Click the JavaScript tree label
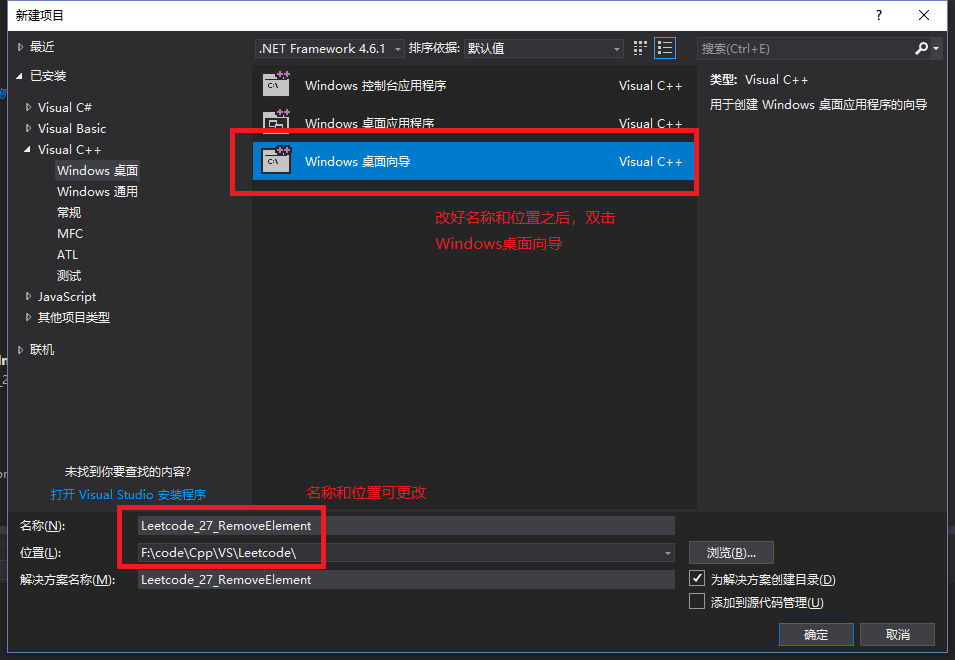 click(67, 297)
